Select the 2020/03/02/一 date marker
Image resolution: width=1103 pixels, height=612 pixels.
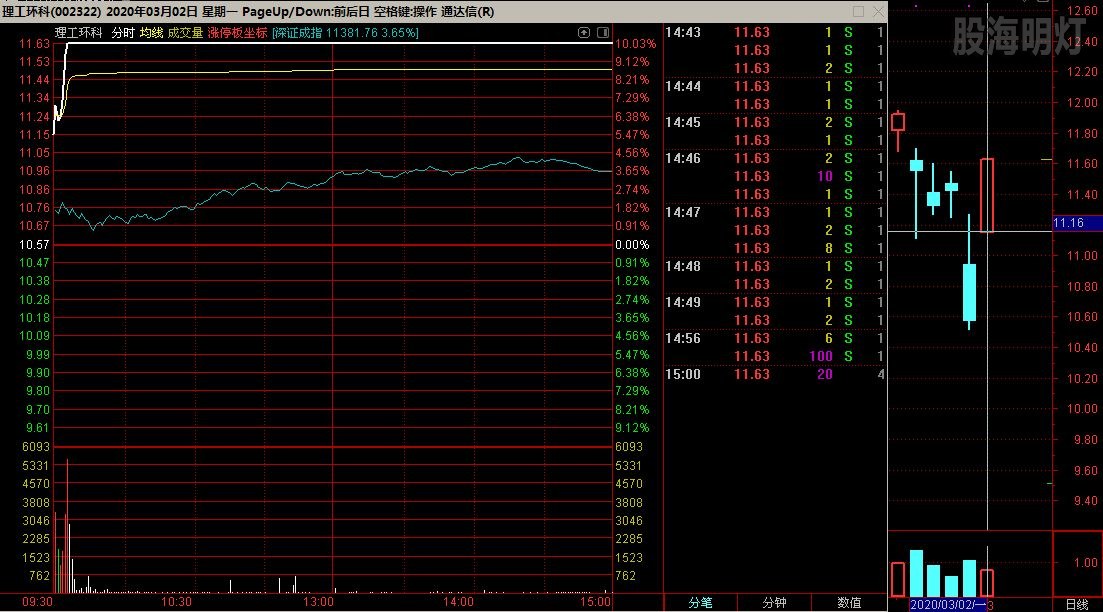(x=948, y=605)
